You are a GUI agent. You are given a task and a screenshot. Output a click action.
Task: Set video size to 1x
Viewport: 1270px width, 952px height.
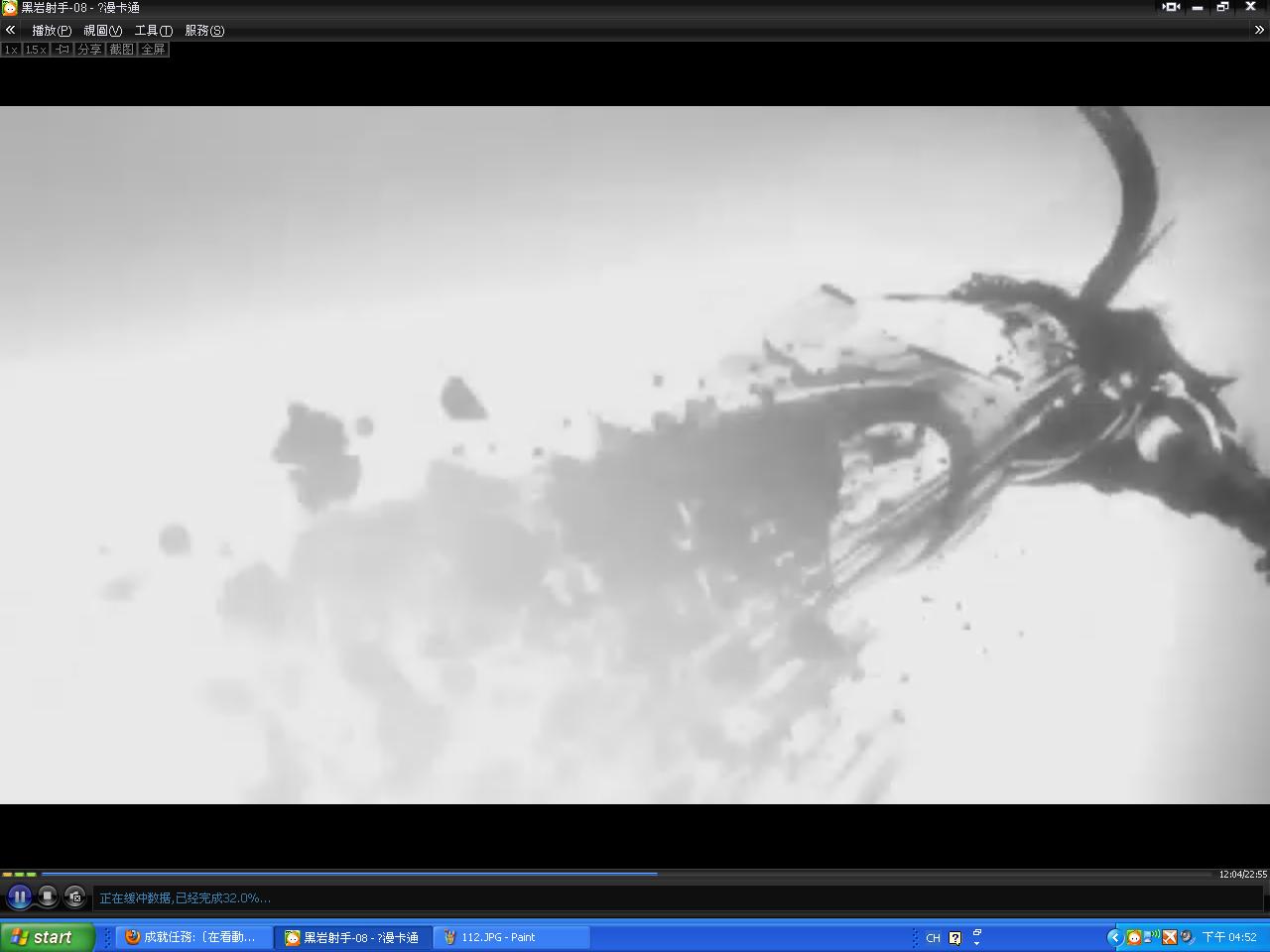coord(11,49)
